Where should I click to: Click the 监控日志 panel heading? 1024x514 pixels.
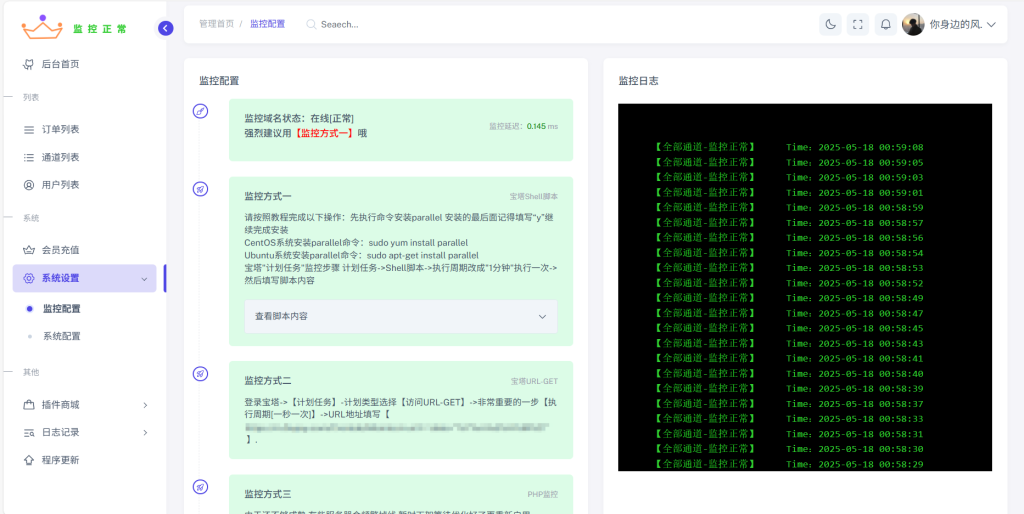click(x=638, y=81)
